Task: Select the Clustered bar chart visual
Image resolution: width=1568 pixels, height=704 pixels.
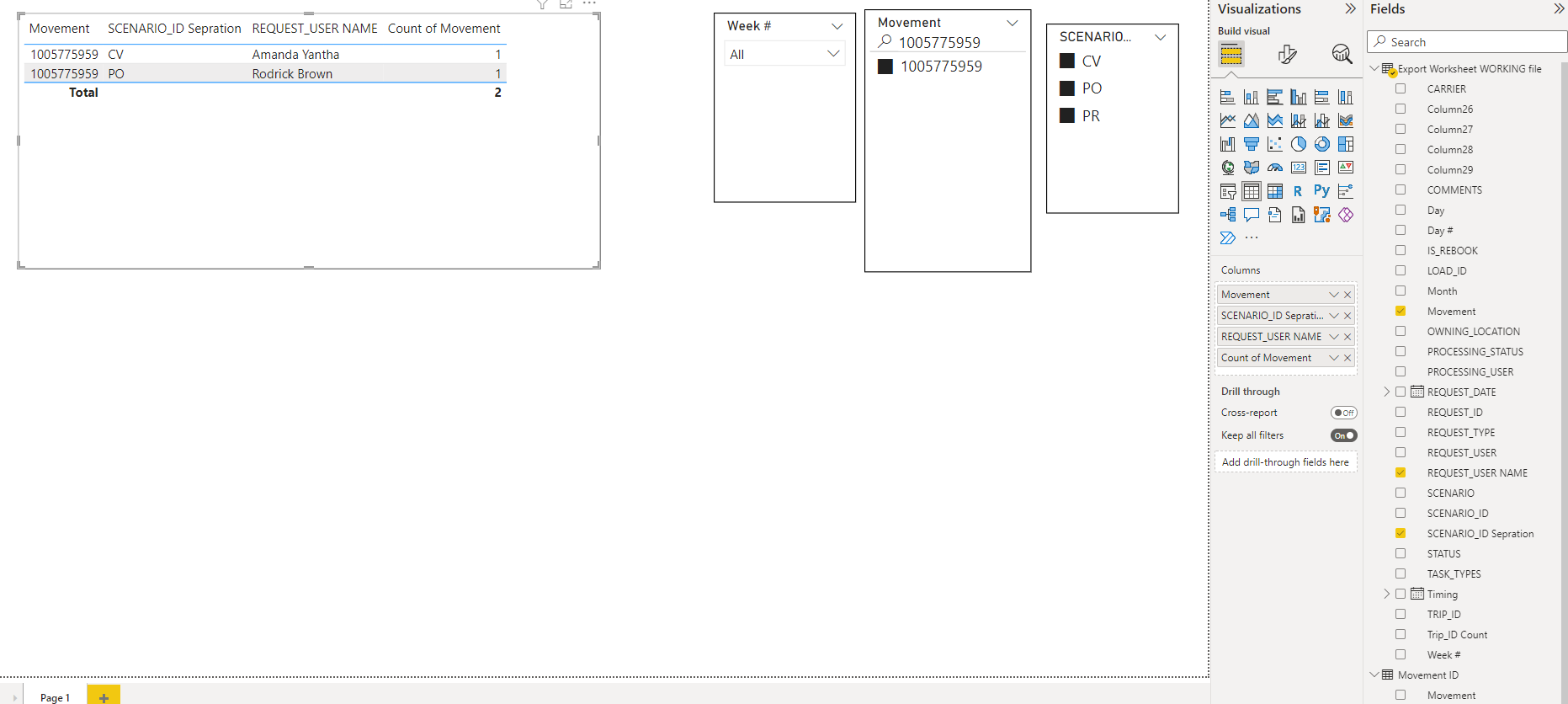Action: click(x=1275, y=97)
